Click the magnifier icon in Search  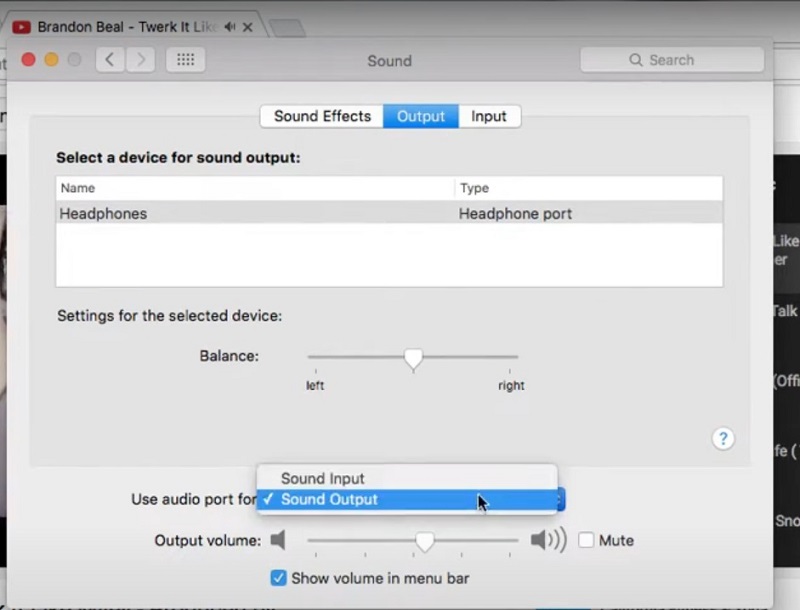click(636, 60)
